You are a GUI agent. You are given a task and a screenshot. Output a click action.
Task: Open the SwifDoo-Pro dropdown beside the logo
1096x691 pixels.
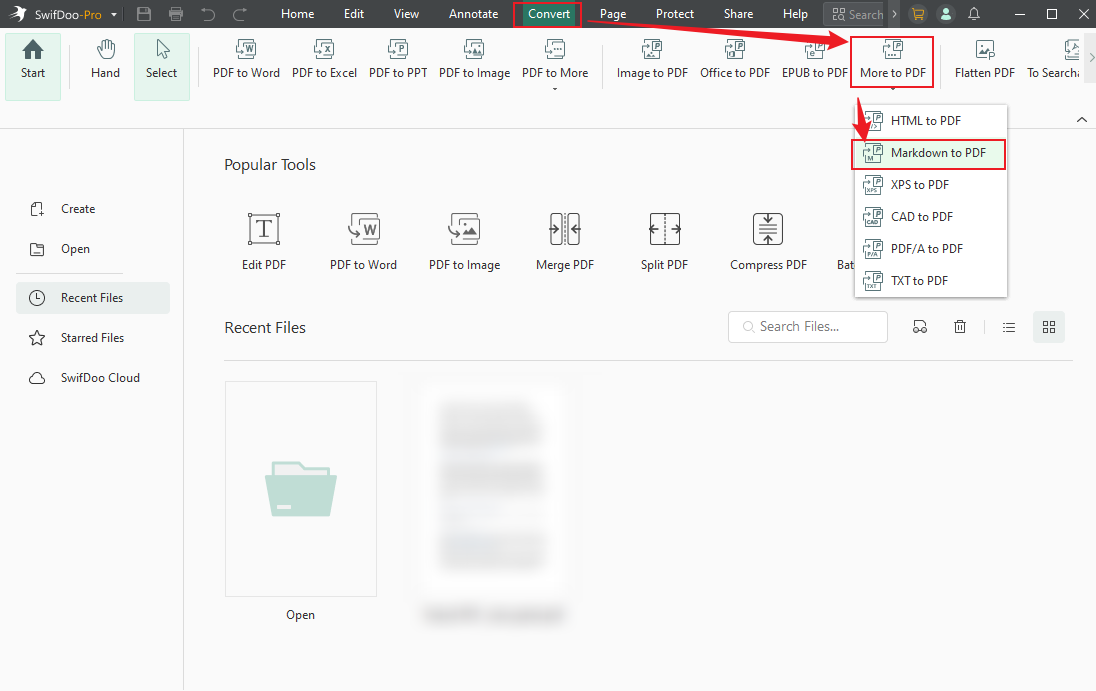(x=114, y=14)
